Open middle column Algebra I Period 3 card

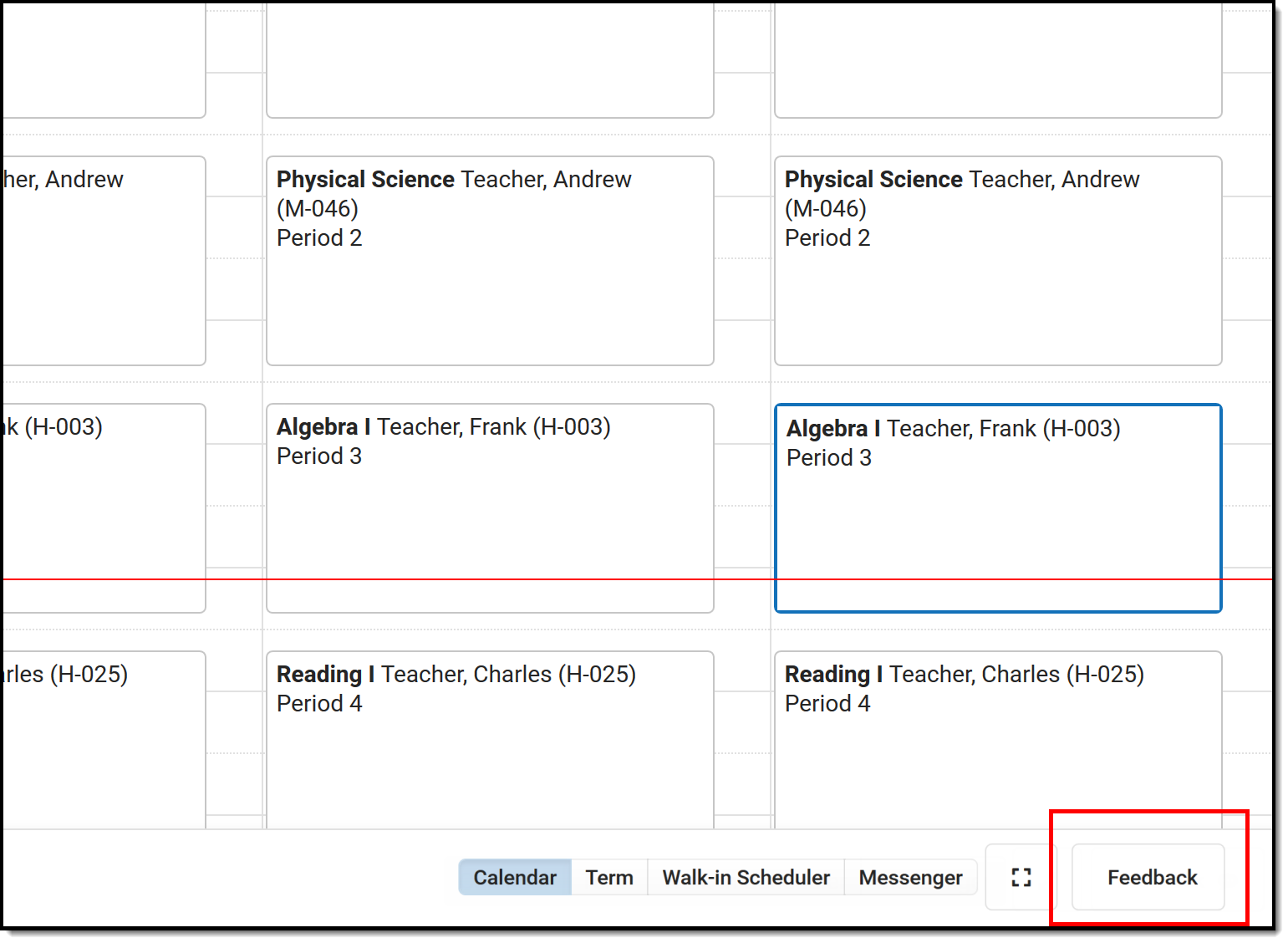490,508
